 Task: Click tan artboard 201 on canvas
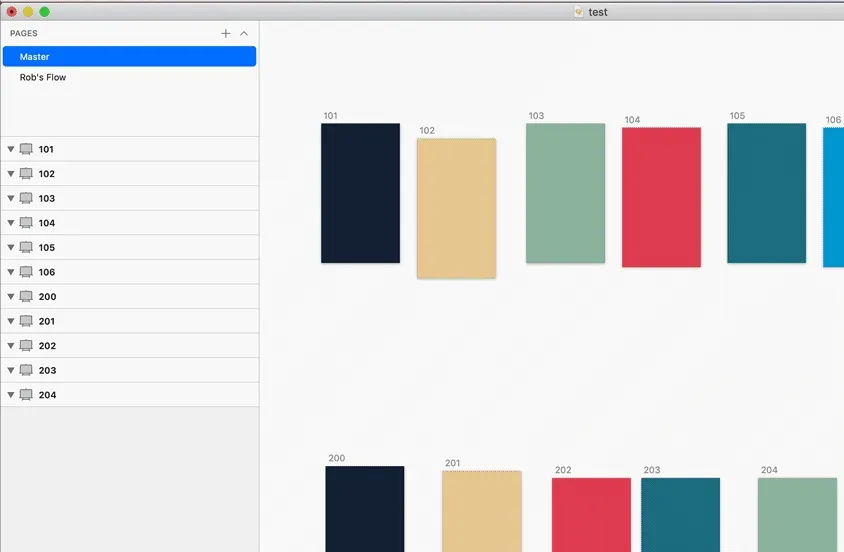coord(482,511)
